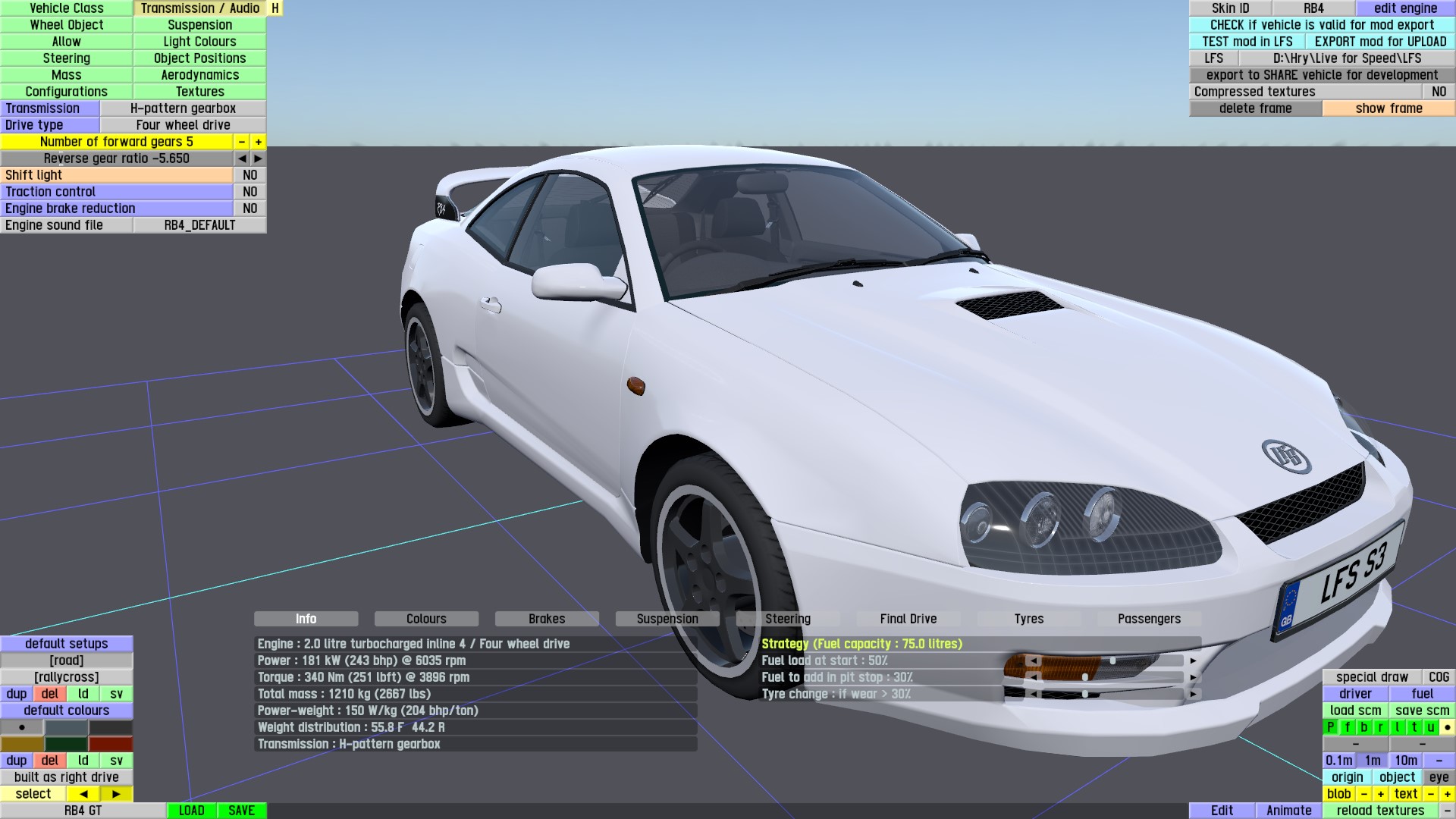
Task: Click CHECK if vehicle is valid button
Action: point(1322,25)
